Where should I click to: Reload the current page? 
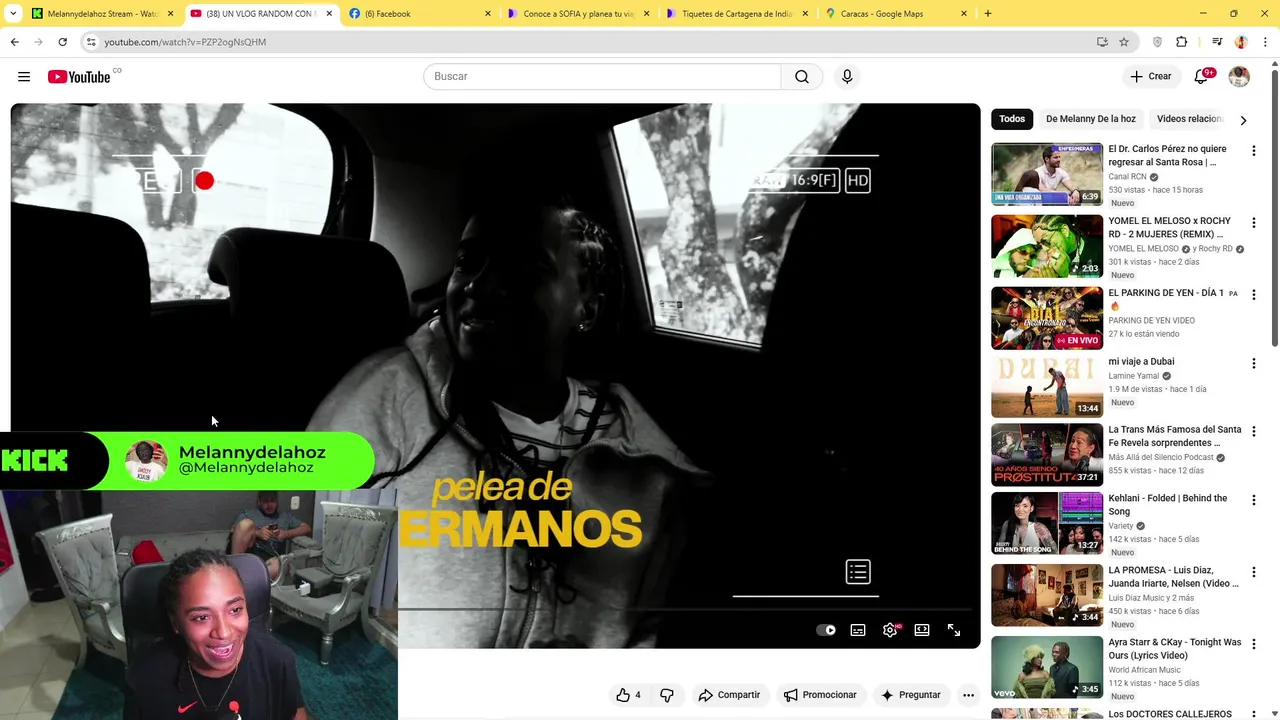(62, 42)
